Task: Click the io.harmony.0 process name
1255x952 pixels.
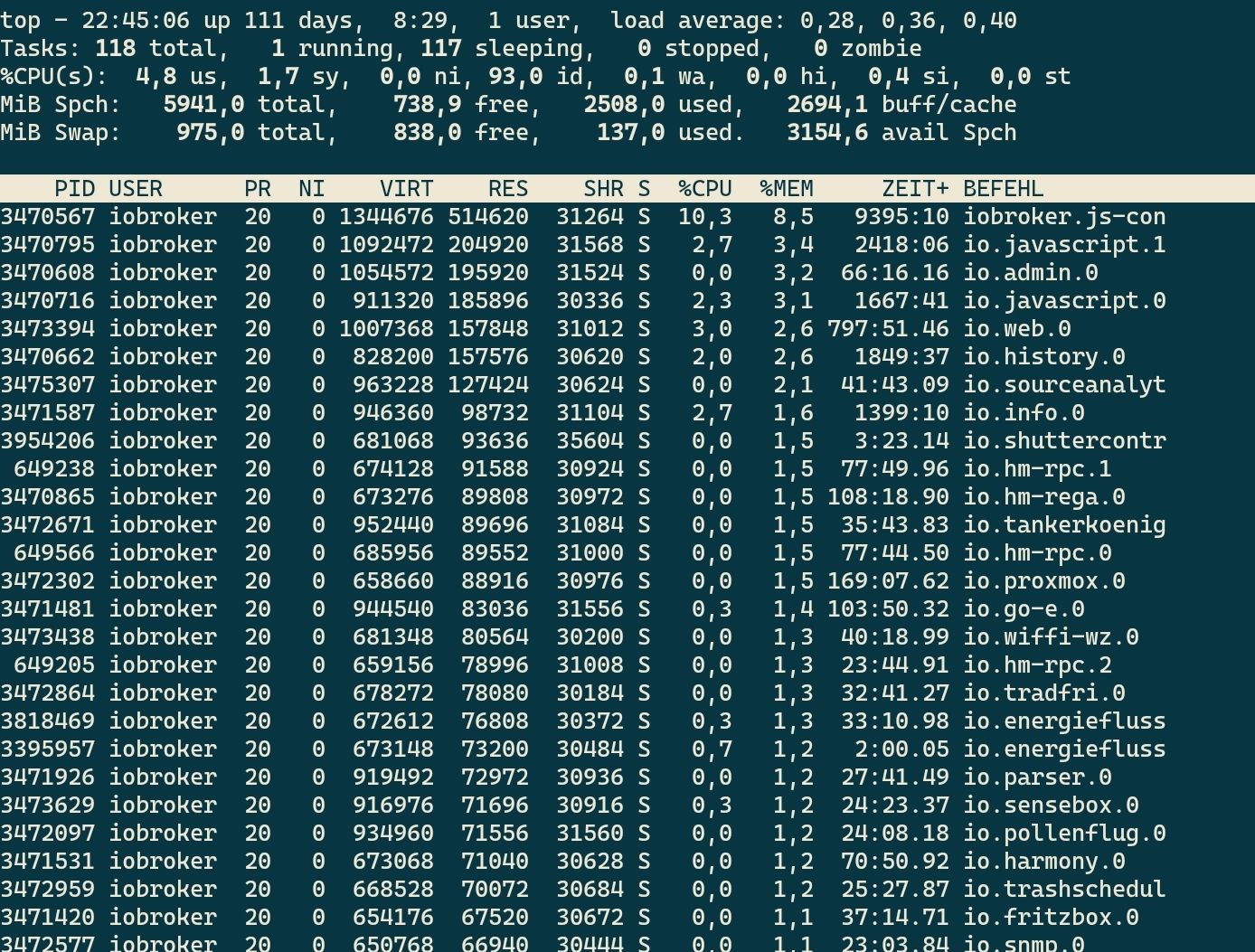Action: pyautogui.click(x=1044, y=862)
